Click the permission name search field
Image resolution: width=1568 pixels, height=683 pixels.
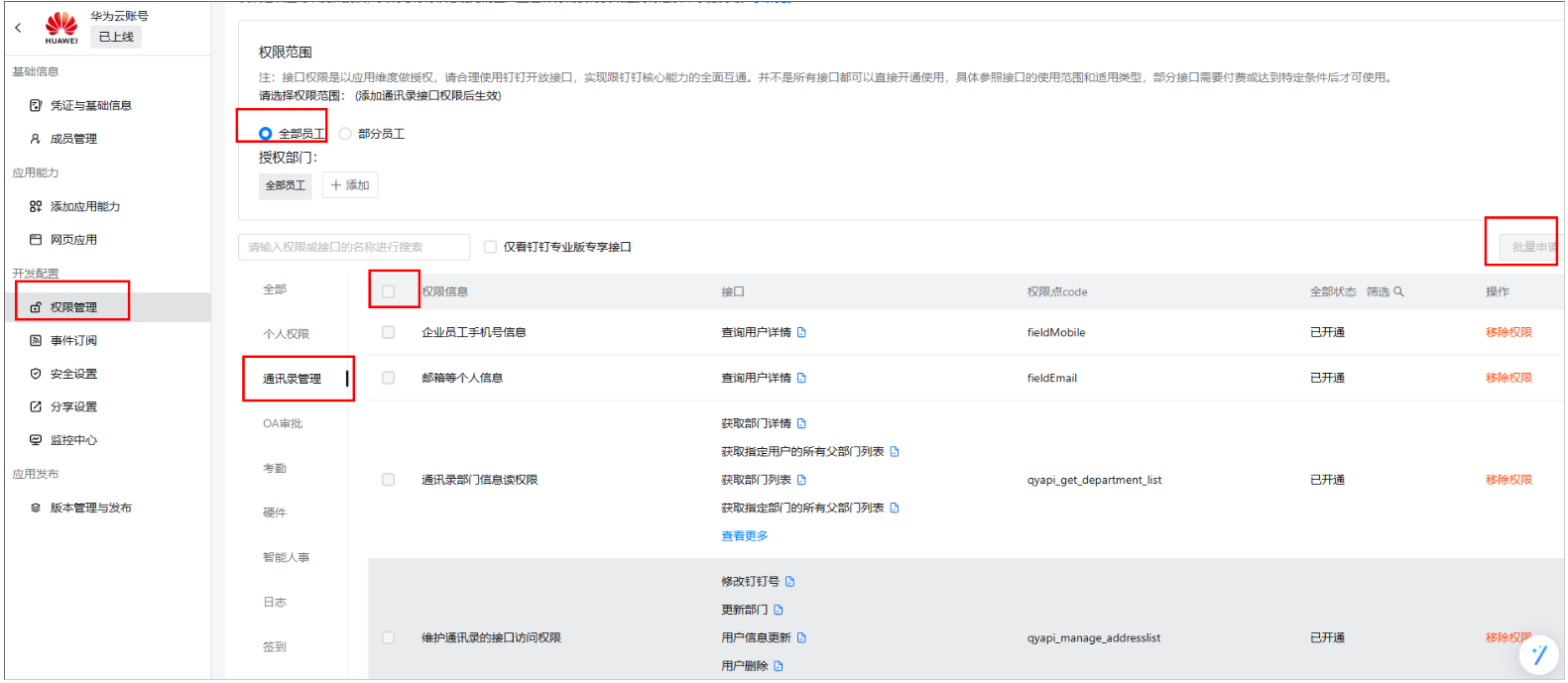[354, 247]
